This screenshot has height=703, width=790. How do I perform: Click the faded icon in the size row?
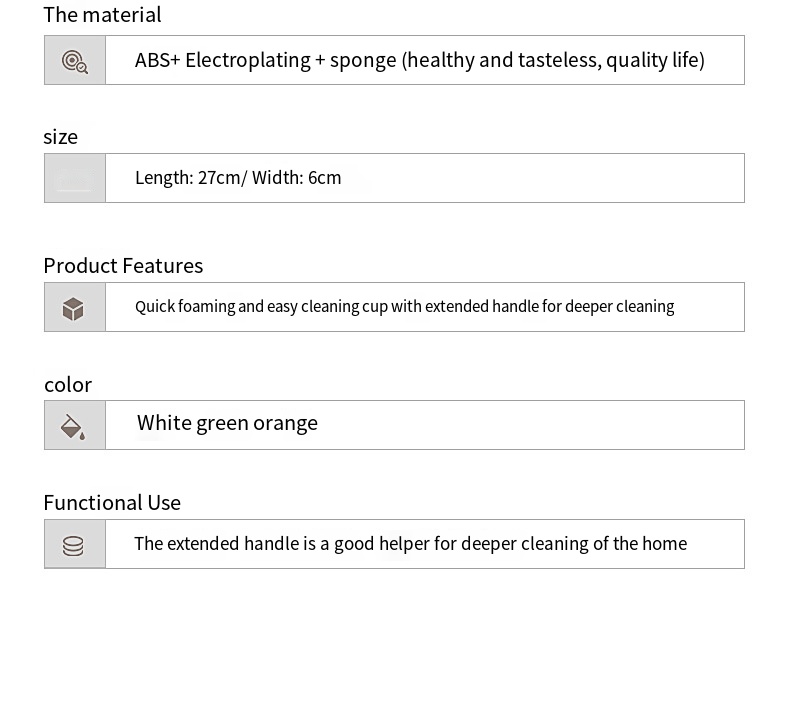[x=75, y=179]
